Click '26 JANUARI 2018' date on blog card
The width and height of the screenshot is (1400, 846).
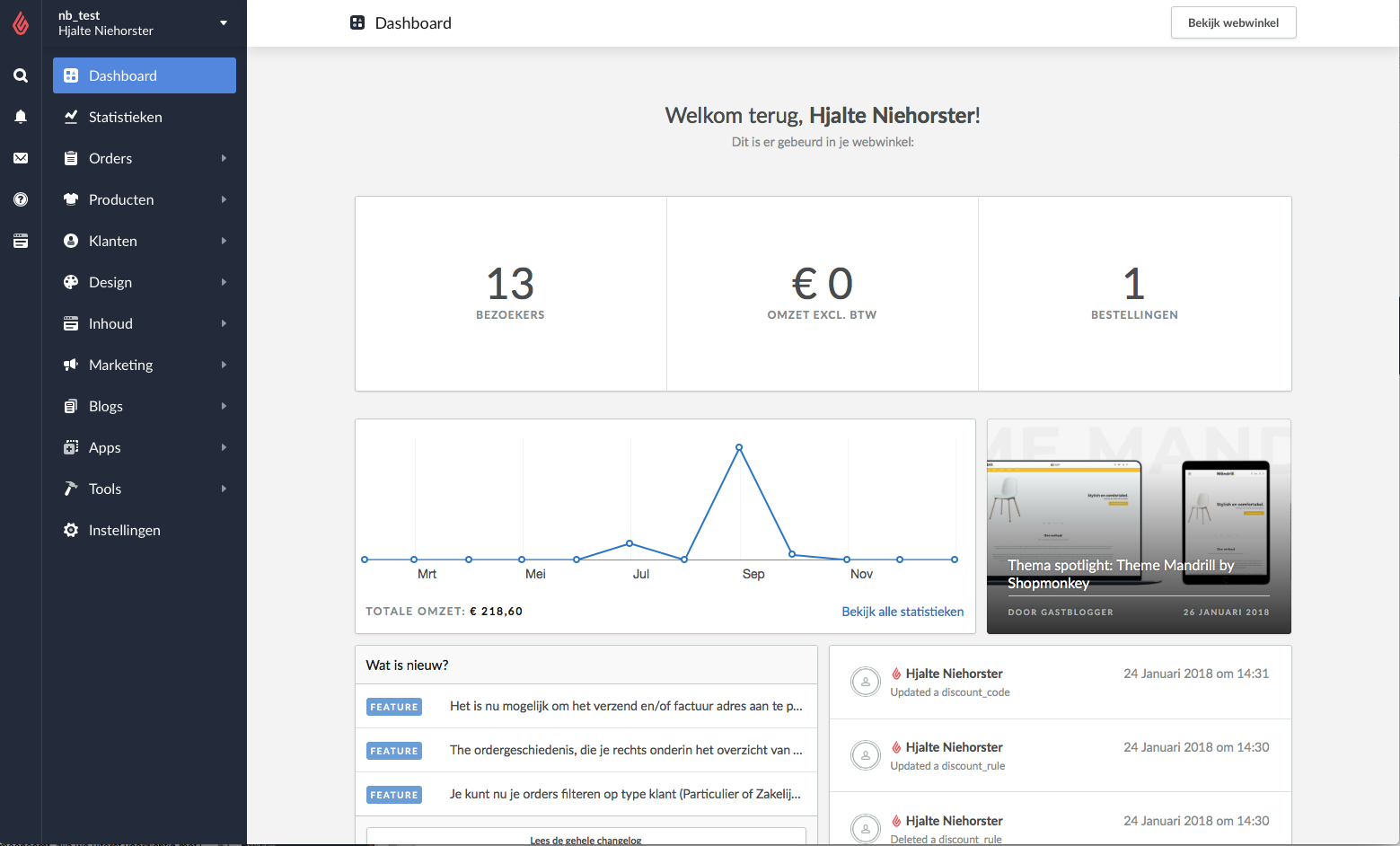tap(1226, 612)
